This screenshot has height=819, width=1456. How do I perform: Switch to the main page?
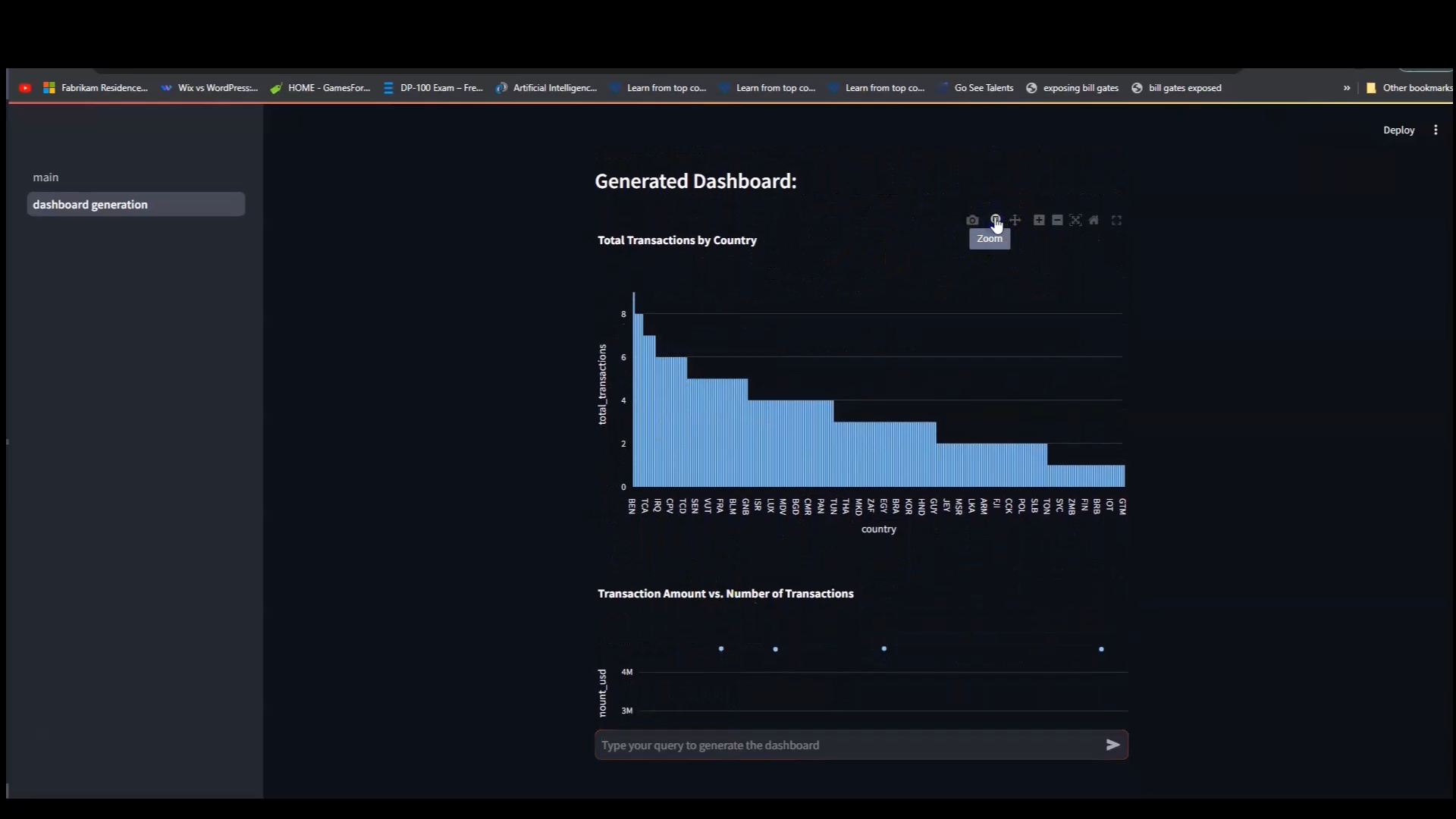45,177
